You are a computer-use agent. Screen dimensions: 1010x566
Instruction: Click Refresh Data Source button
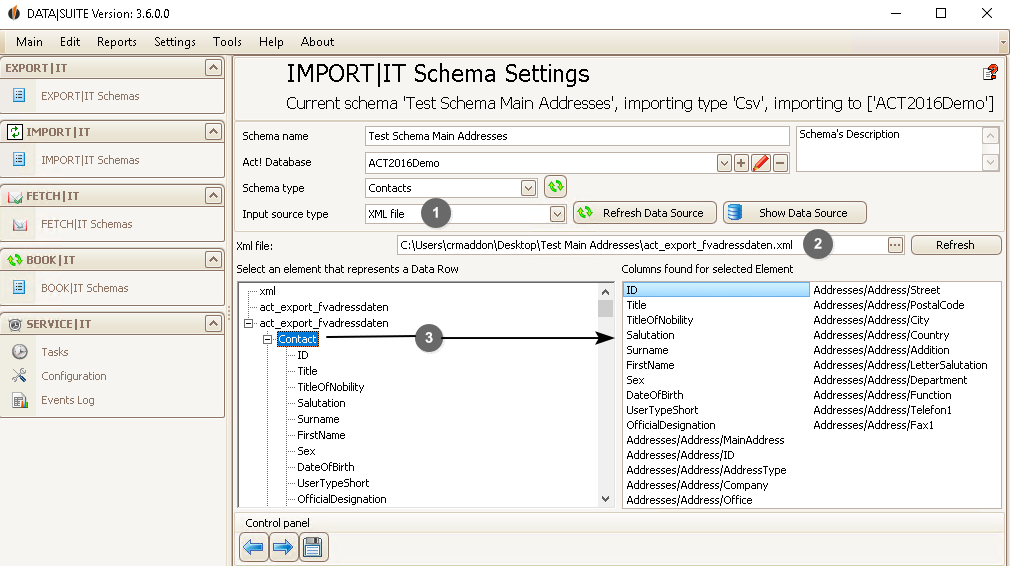[645, 213]
